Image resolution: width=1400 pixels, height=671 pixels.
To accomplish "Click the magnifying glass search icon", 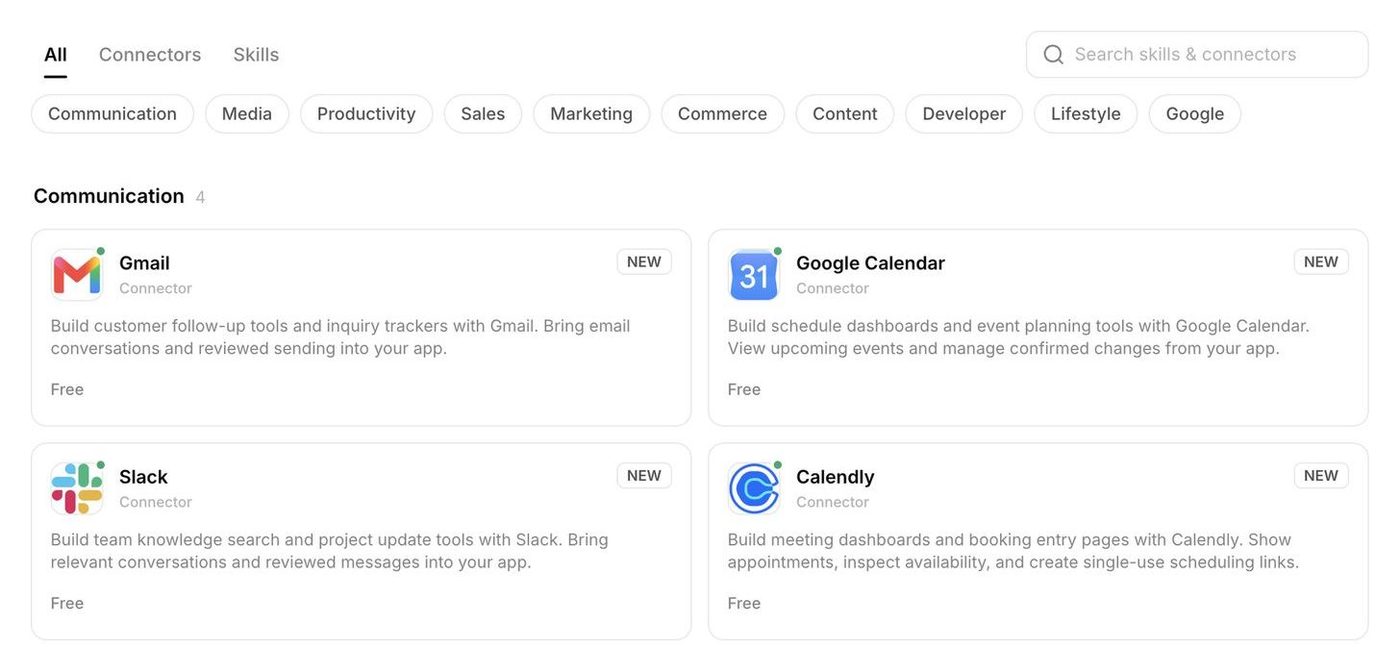I will 1053,55.
